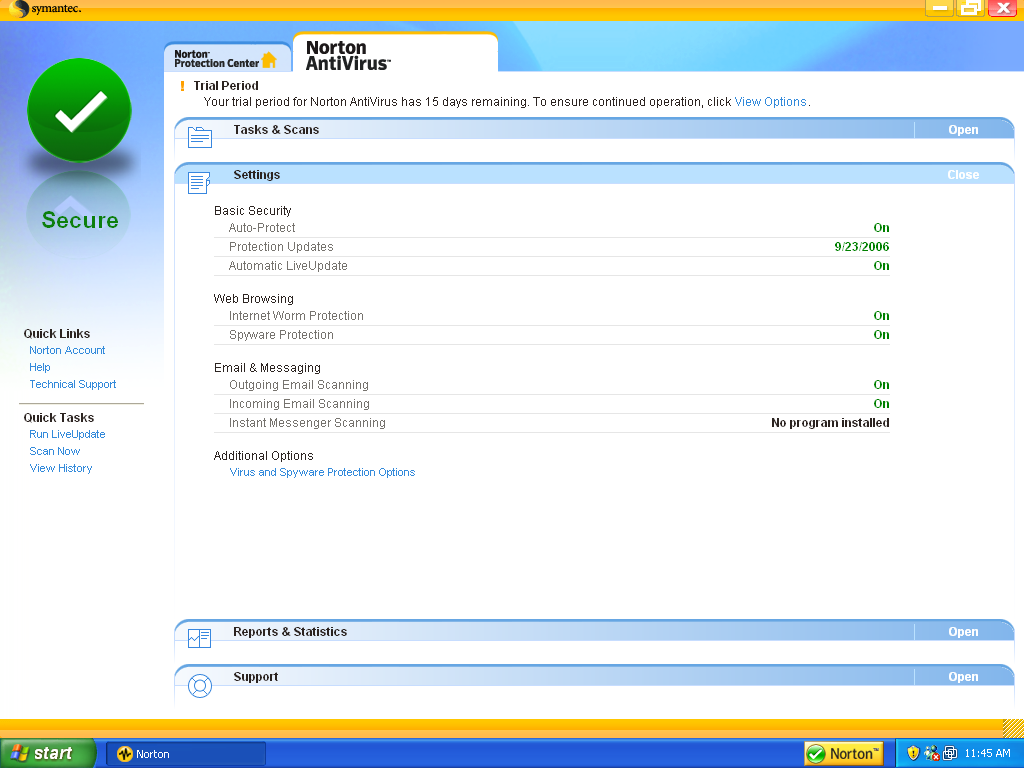1024x768 pixels.
Task: Click the Support lifebuoy icon
Action: pos(200,686)
